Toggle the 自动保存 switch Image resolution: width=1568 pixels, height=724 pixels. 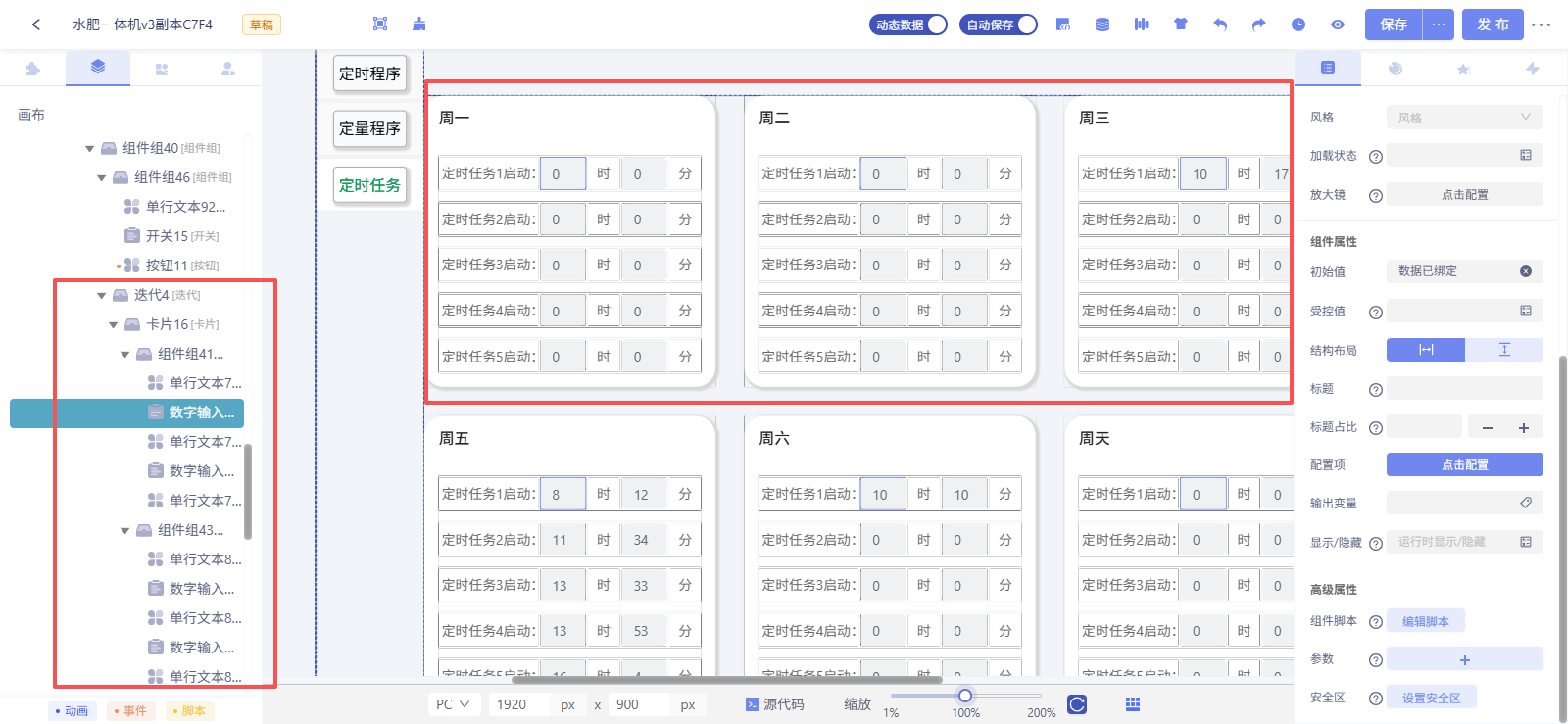[999, 24]
